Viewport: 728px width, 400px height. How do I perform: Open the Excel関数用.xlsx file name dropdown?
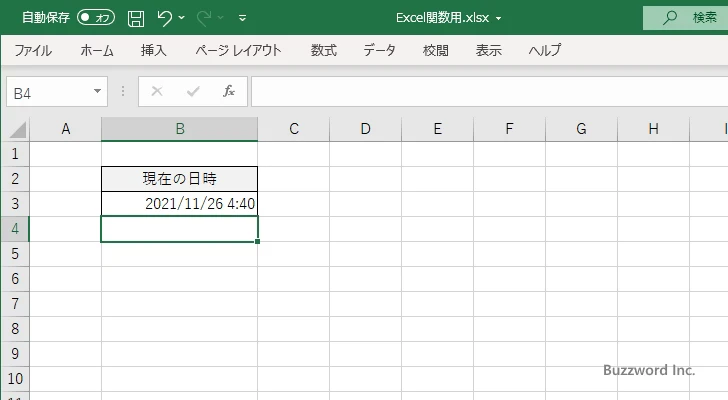point(498,19)
